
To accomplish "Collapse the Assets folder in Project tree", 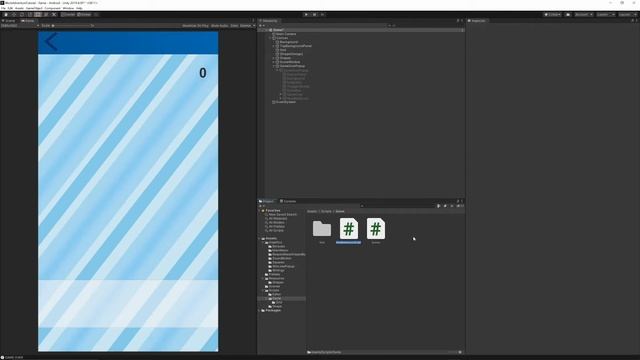I will tap(260, 238).
